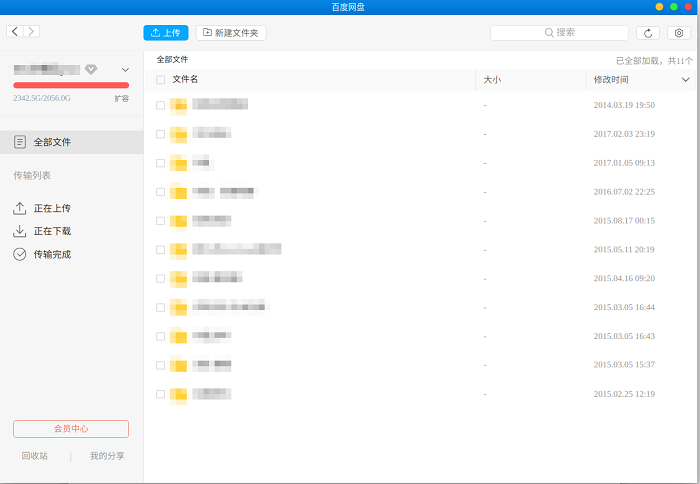The height and width of the screenshot is (484, 700).
Task: Click the red storage usage bar
Action: (71, 85)
